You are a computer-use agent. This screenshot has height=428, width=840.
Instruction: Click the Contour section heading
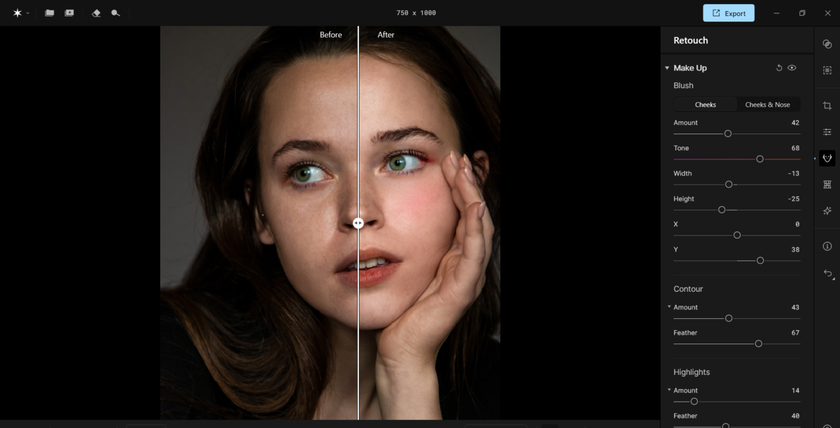688,289
